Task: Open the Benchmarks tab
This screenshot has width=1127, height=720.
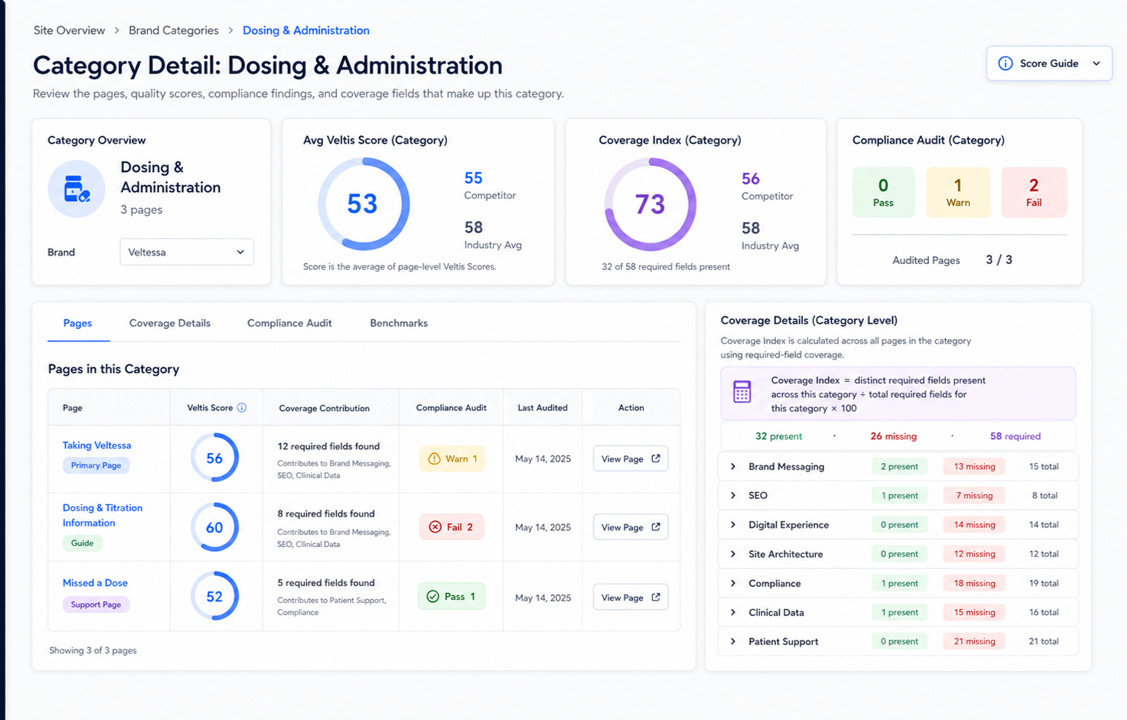Action: [x=399, y=323]
